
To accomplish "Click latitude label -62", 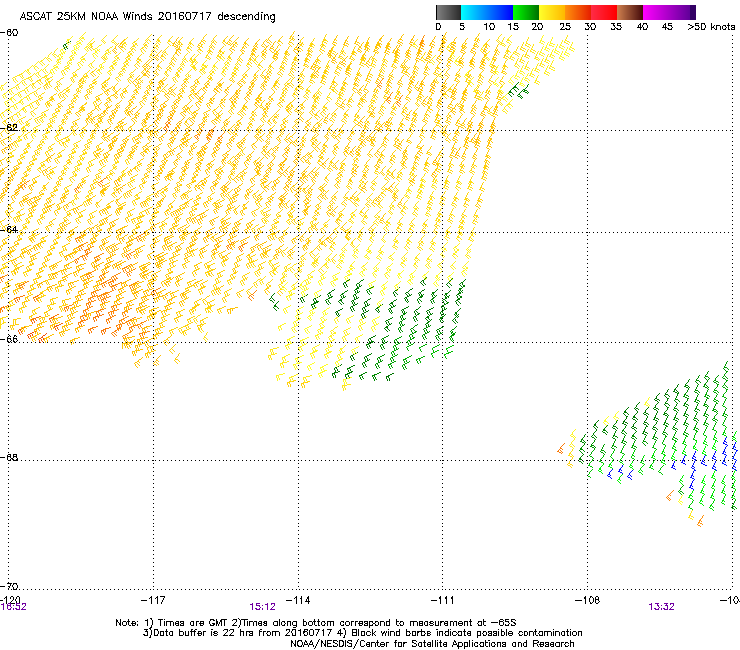I will [x=9, y=127].
